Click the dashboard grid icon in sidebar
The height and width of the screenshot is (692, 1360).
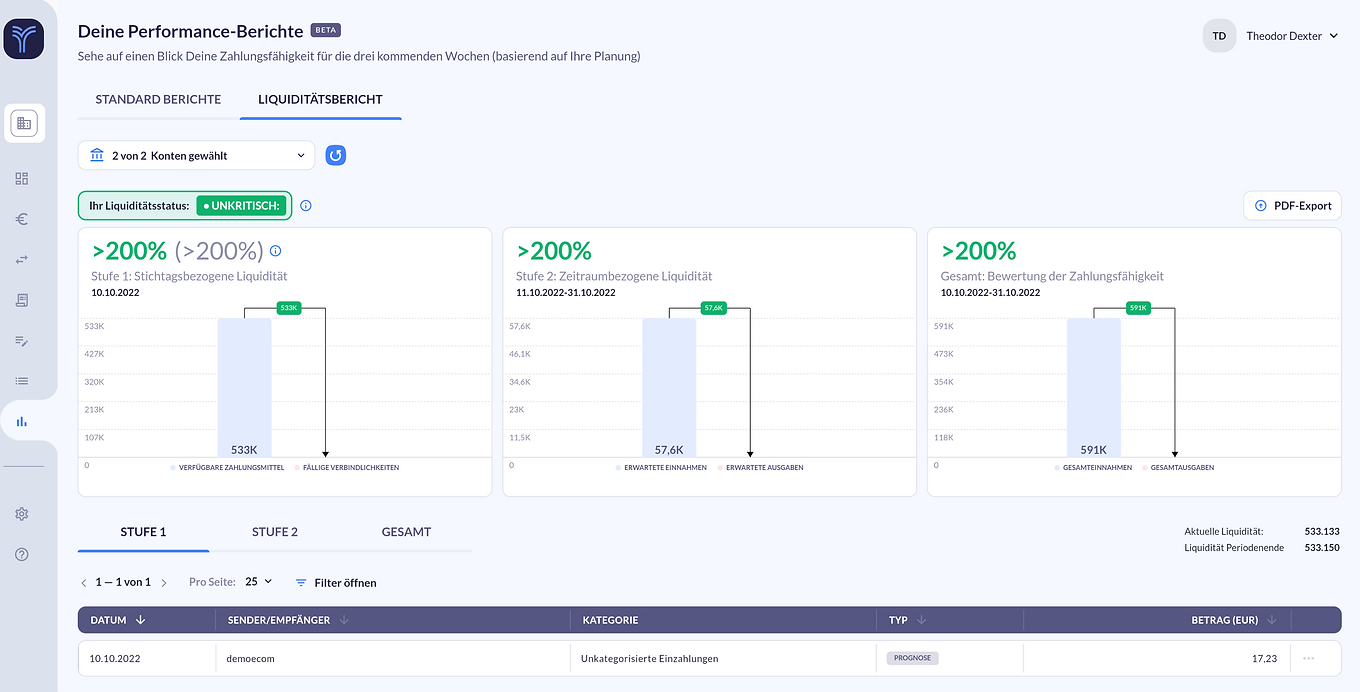(x=22, y=179)
